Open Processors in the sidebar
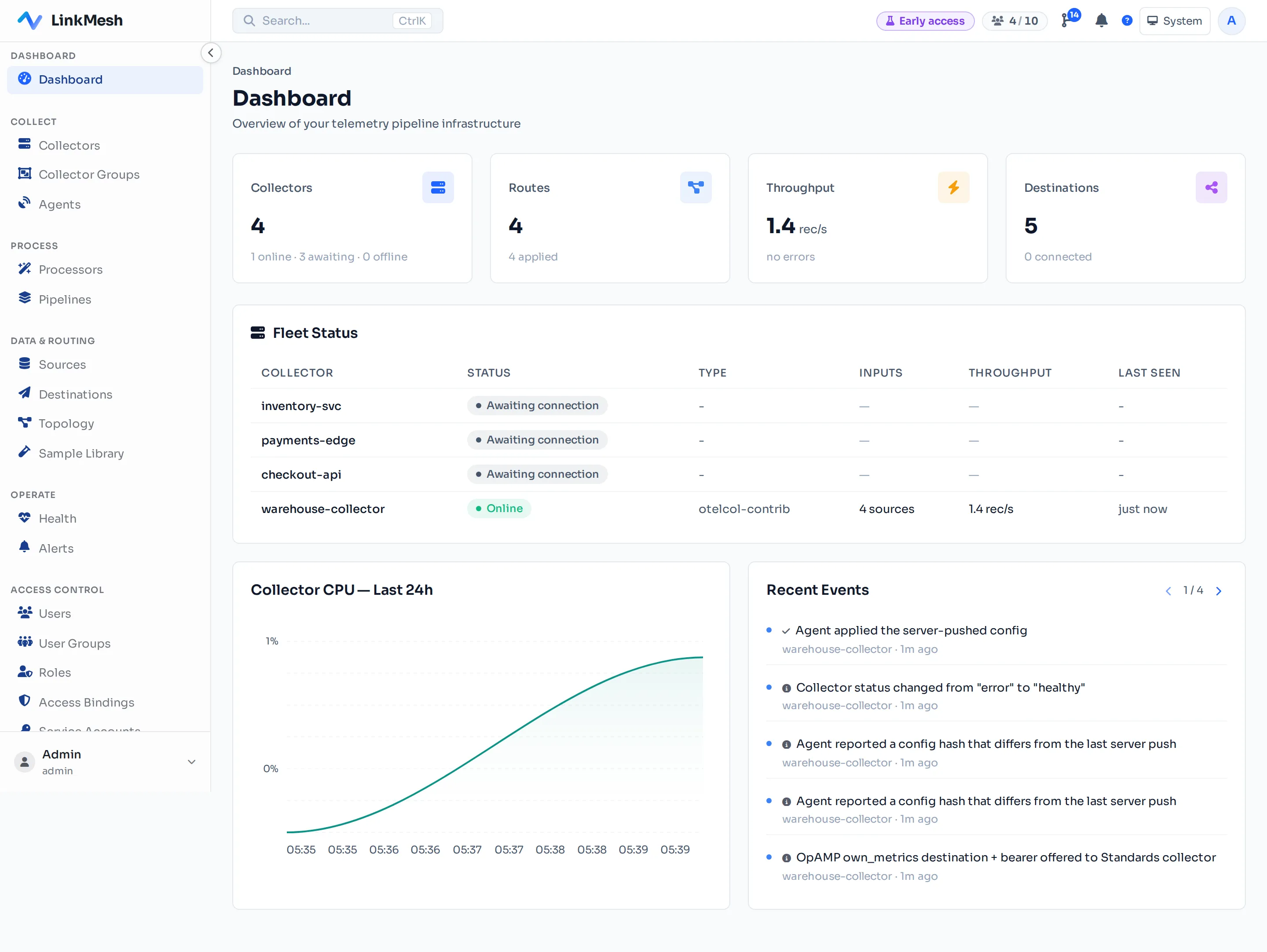 pyautogui.click(x=105, y=270)
